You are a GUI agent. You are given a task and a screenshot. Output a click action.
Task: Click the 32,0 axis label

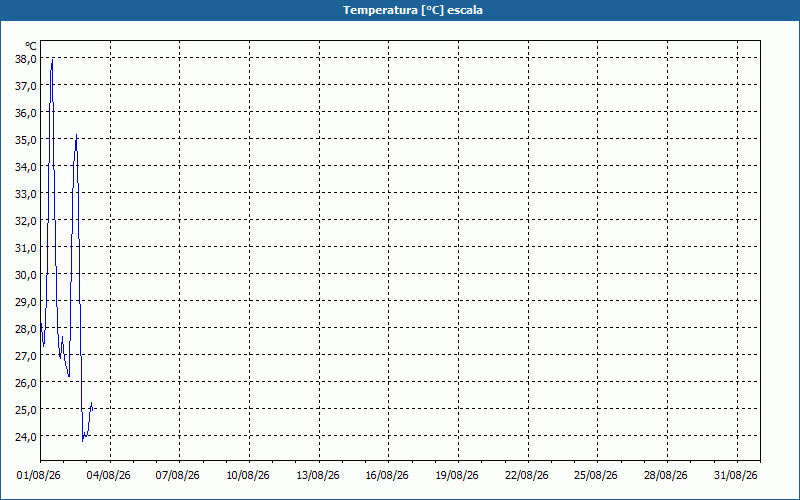point(26,221)
